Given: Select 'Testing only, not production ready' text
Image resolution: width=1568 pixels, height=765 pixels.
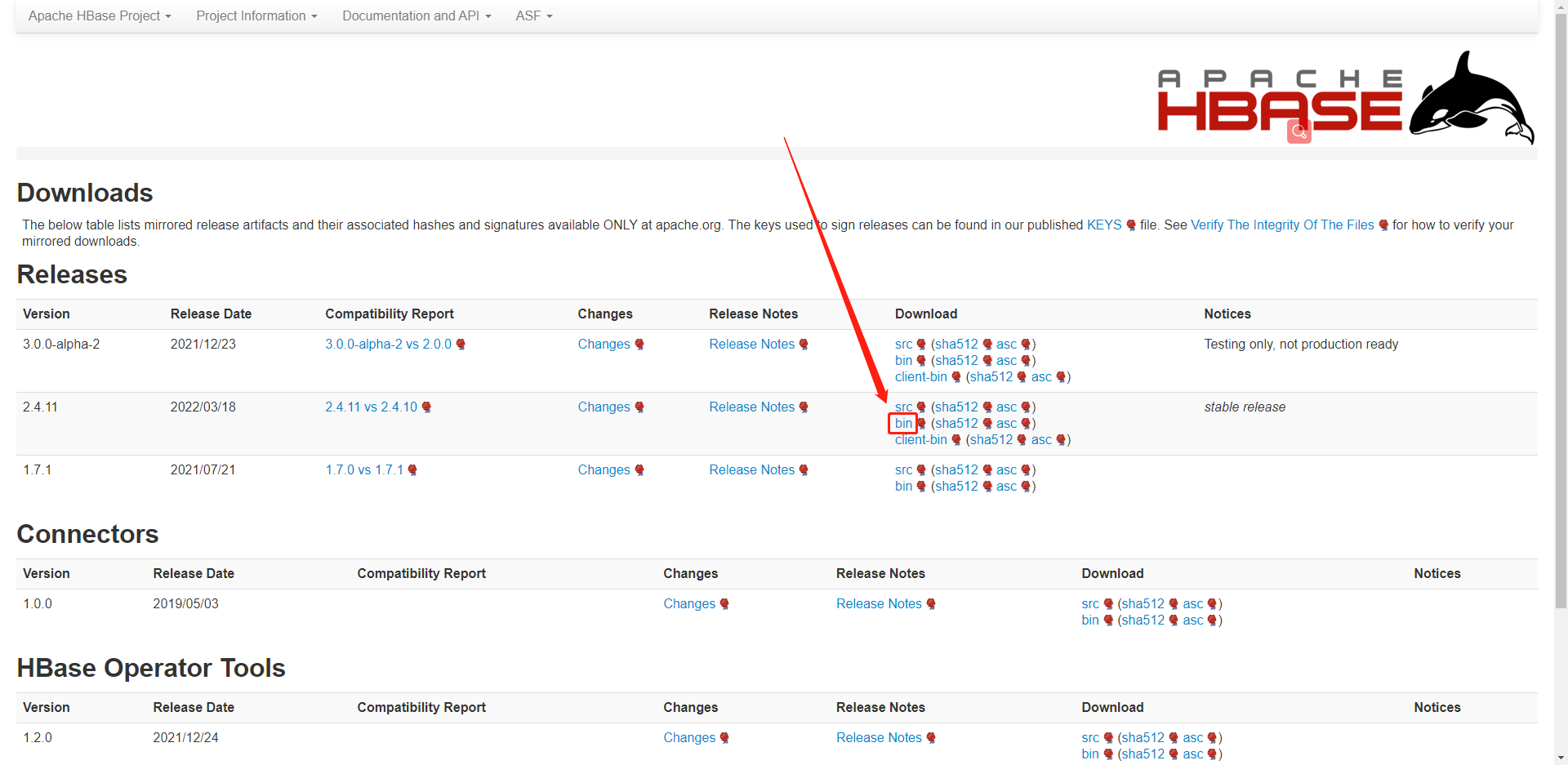Looking at the screenshot, I should [x=1301, y=344].
